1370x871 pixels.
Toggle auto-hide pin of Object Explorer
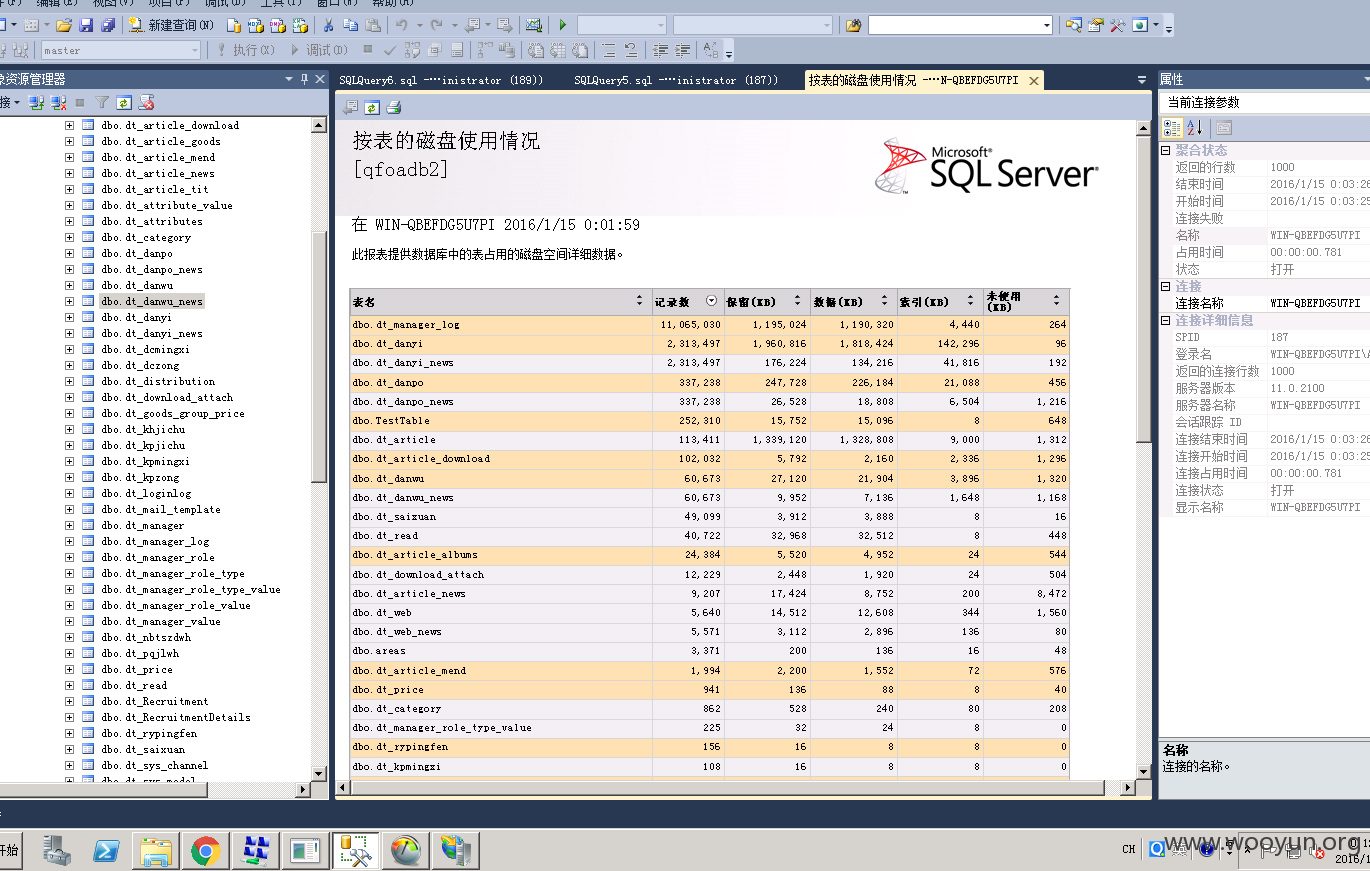point(304,79)
